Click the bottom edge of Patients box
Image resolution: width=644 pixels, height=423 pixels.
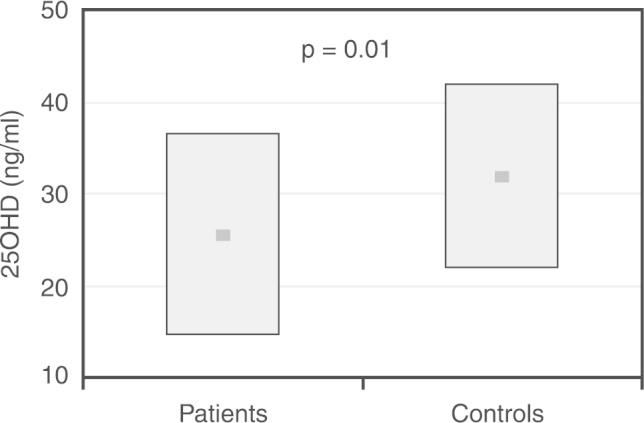tap(222, 334)
